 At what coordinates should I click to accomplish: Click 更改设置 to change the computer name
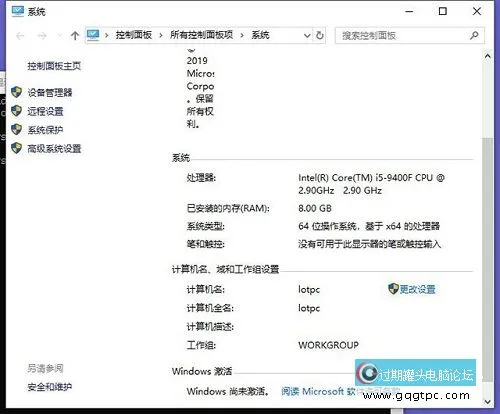tap(417, 289)
